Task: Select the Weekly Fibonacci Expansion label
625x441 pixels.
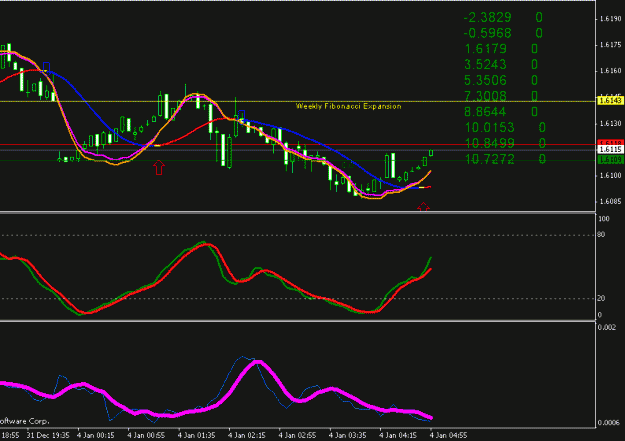Action: coord(348,106)
